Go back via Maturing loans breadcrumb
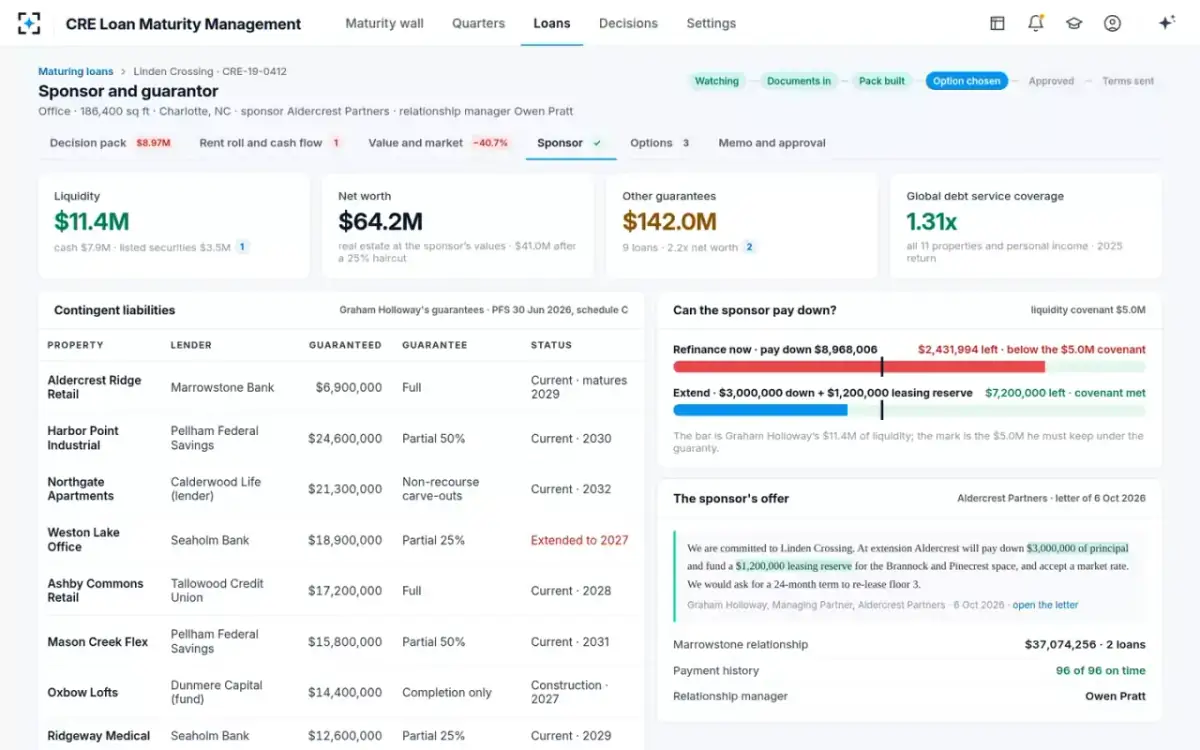Viewport: 1200px width, 750px height. (x=75, y=71)
